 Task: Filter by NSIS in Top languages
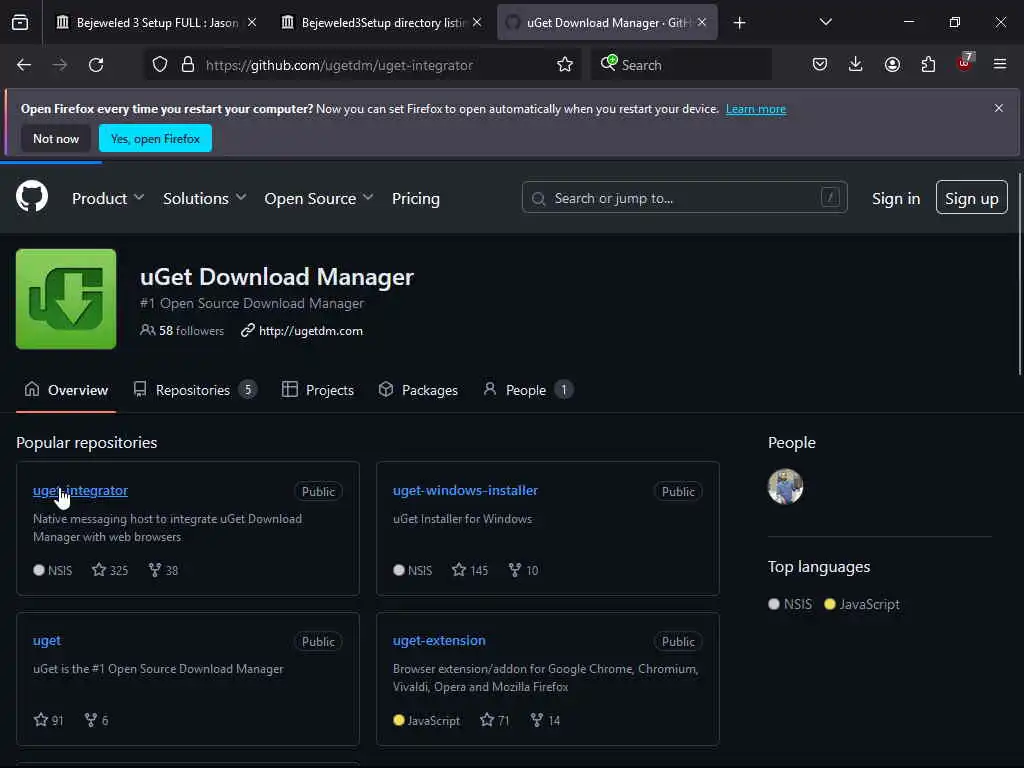pyautogui.click(x=790, y=605)
